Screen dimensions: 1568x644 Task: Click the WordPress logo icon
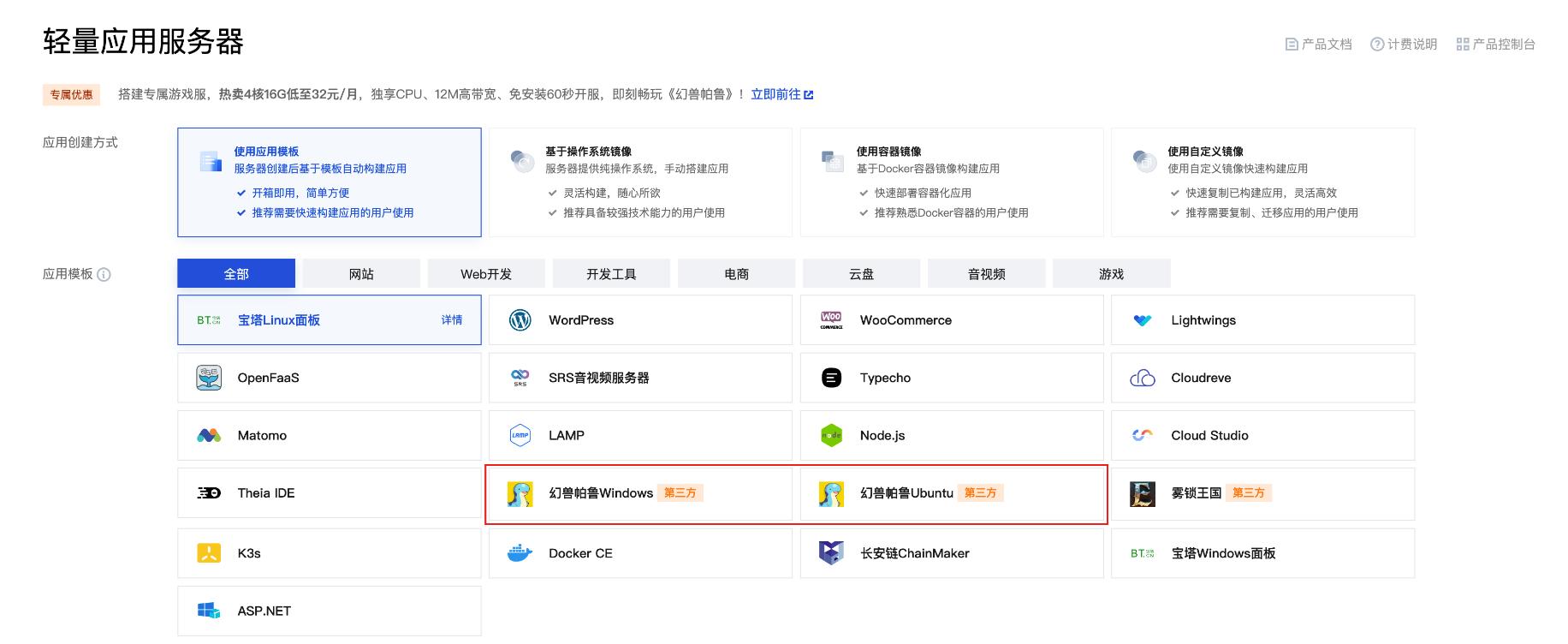(x=520, y=320)
